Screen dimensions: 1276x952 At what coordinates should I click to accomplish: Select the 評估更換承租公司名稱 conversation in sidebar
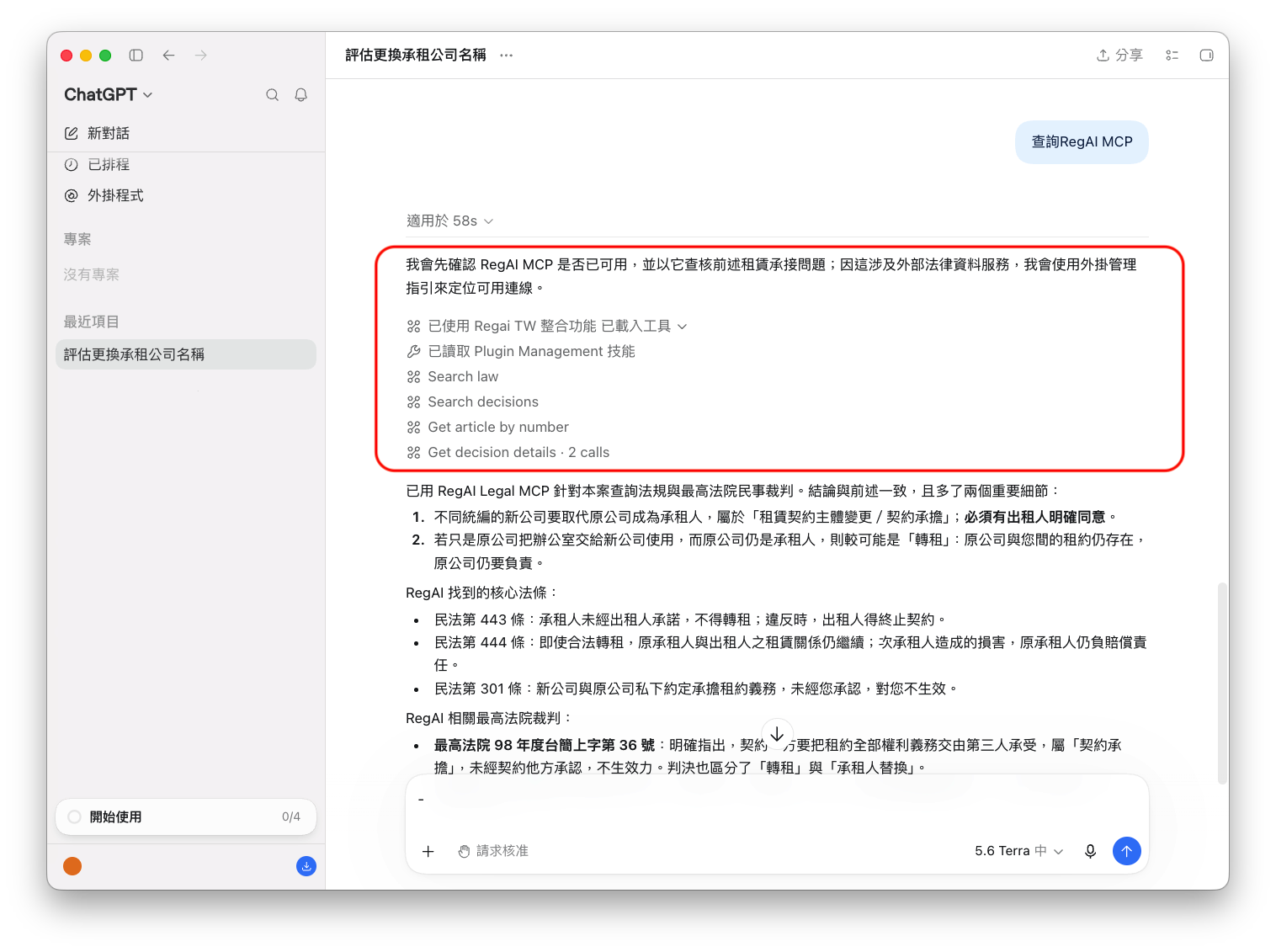click(x=186, y=354)
